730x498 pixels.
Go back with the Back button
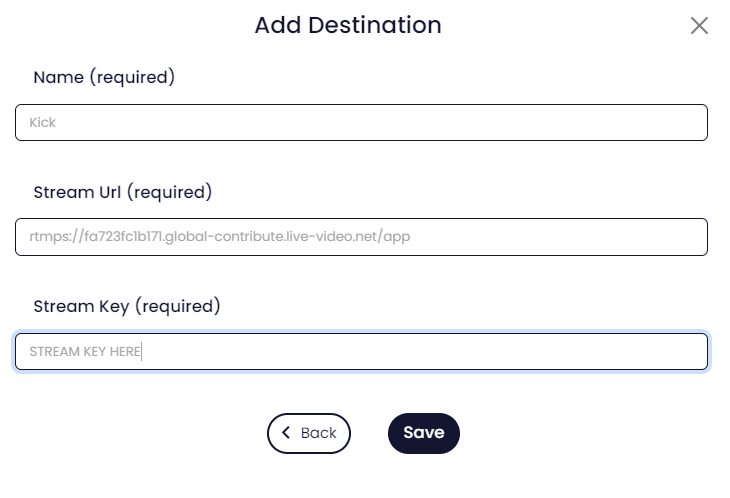[309, 433]
